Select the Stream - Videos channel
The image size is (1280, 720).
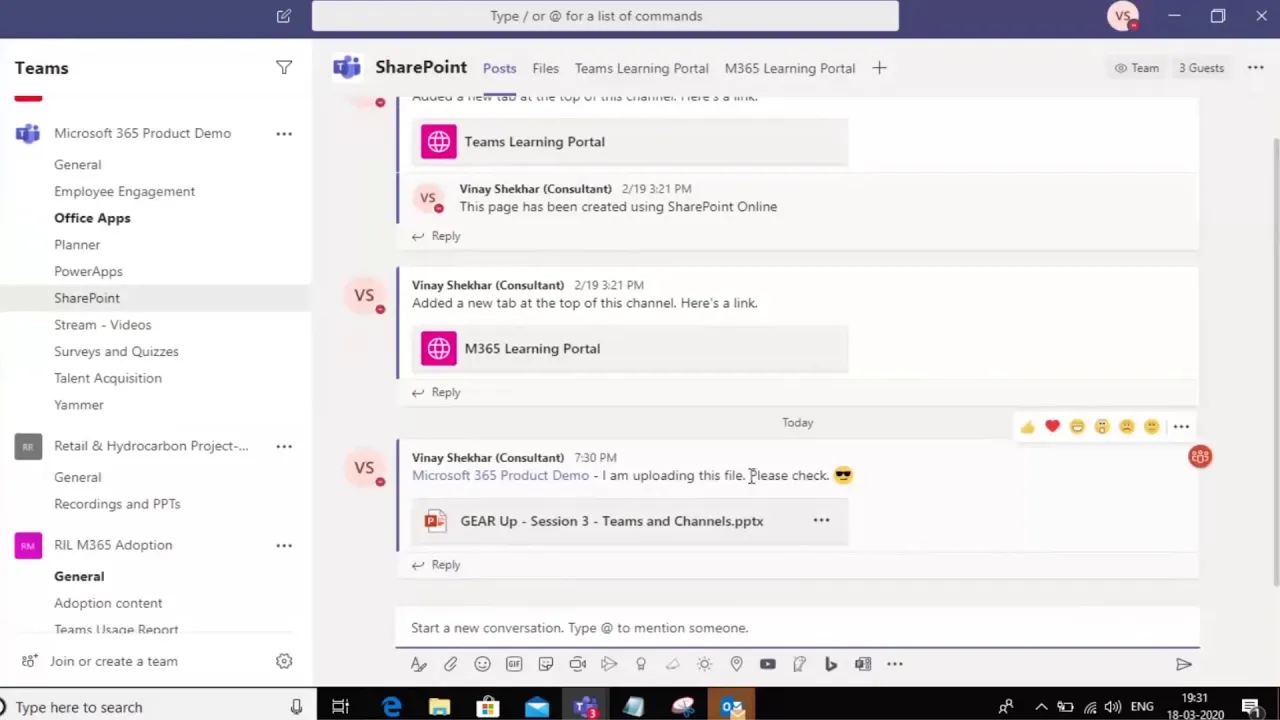click(x=103, y=325)
